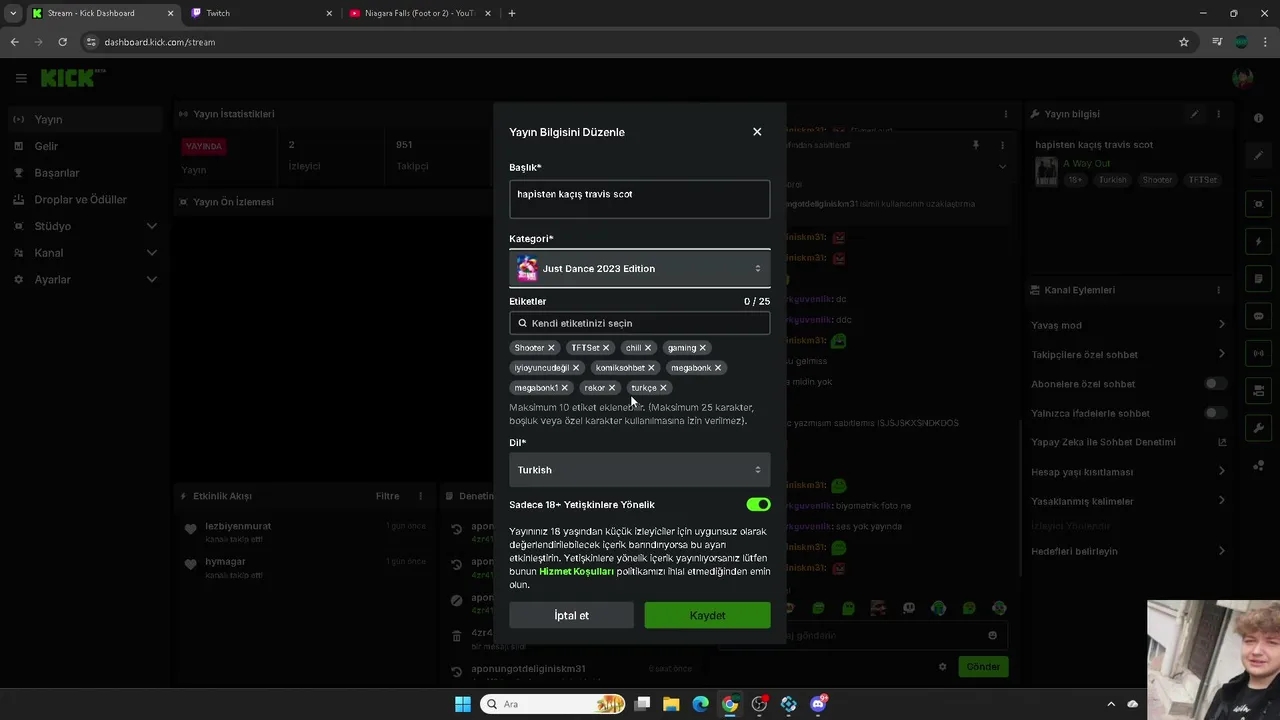Go back to the previous page

(14, 42)
